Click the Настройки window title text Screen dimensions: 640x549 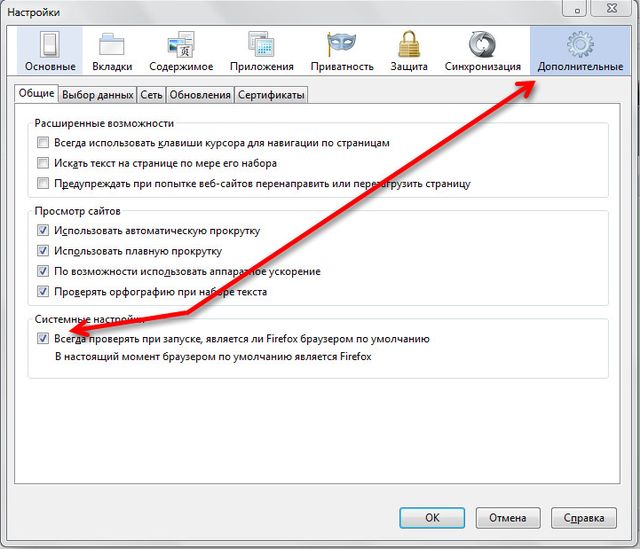(x=33, y=12)
